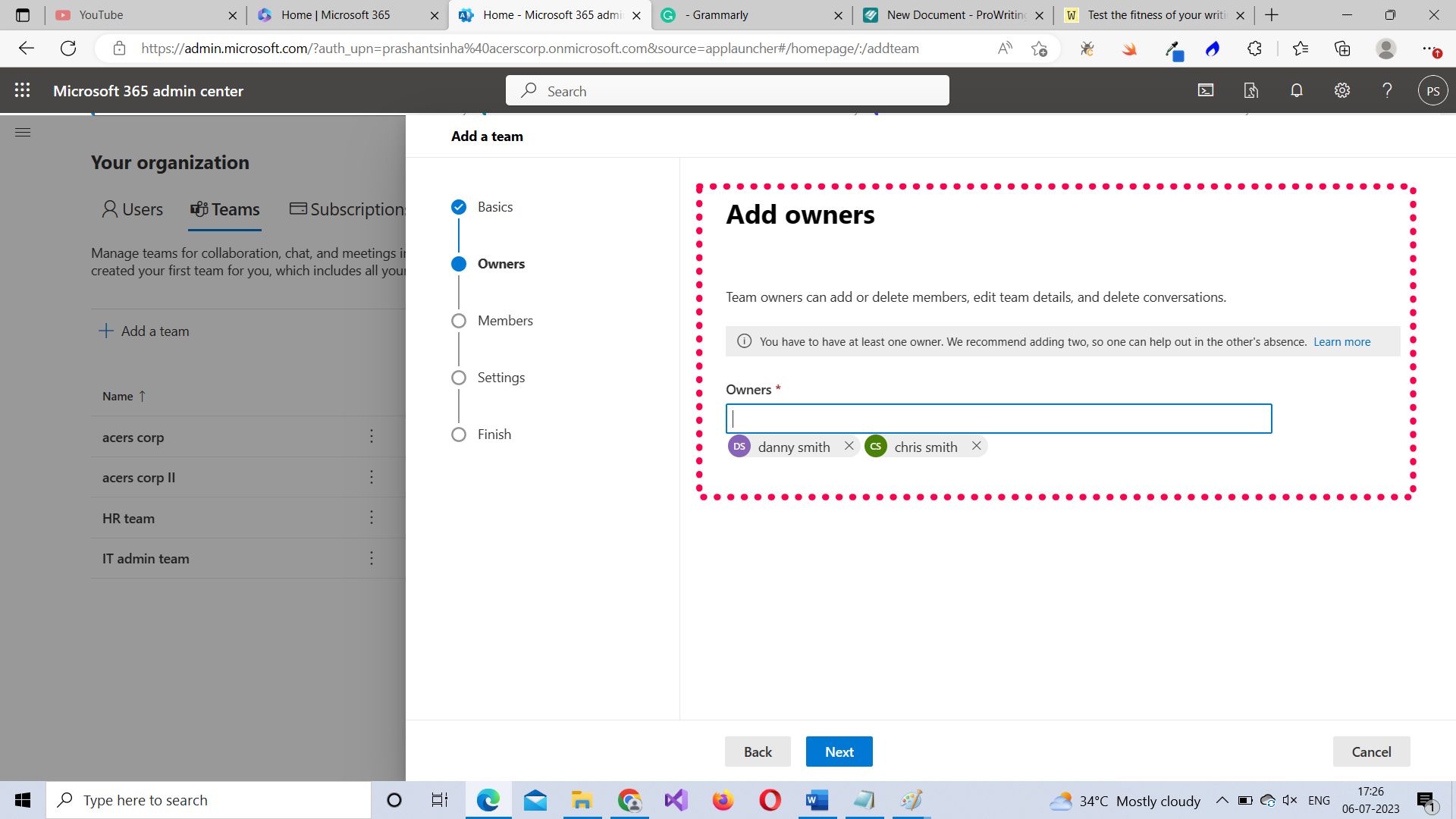Click the PS account avatar
The height and width of the screenshot is (819, 1456).
tap(1432, 91)
